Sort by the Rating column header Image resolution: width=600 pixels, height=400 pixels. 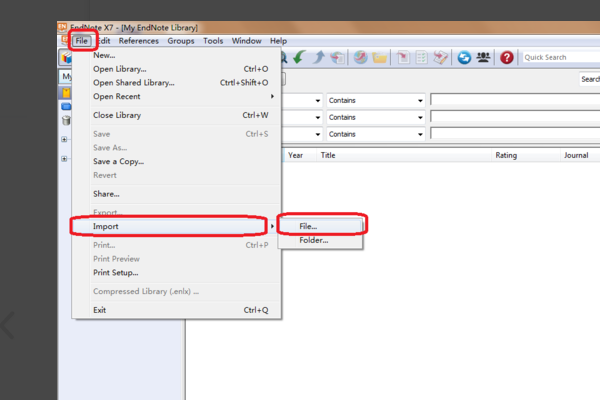pyautogui.click(x=526, y=155)
